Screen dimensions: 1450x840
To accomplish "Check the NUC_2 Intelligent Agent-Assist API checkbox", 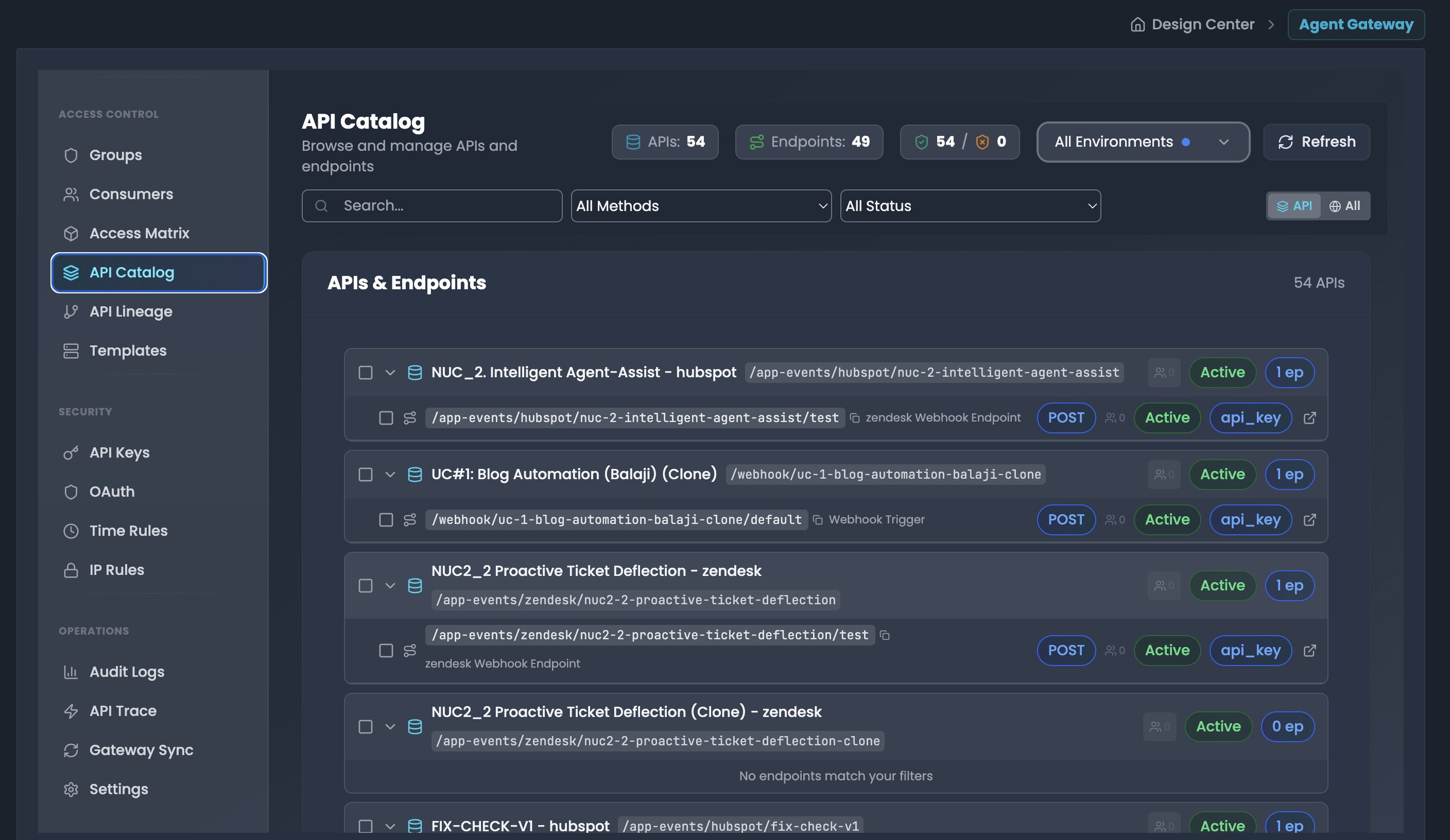I will (x=366, y=373).
